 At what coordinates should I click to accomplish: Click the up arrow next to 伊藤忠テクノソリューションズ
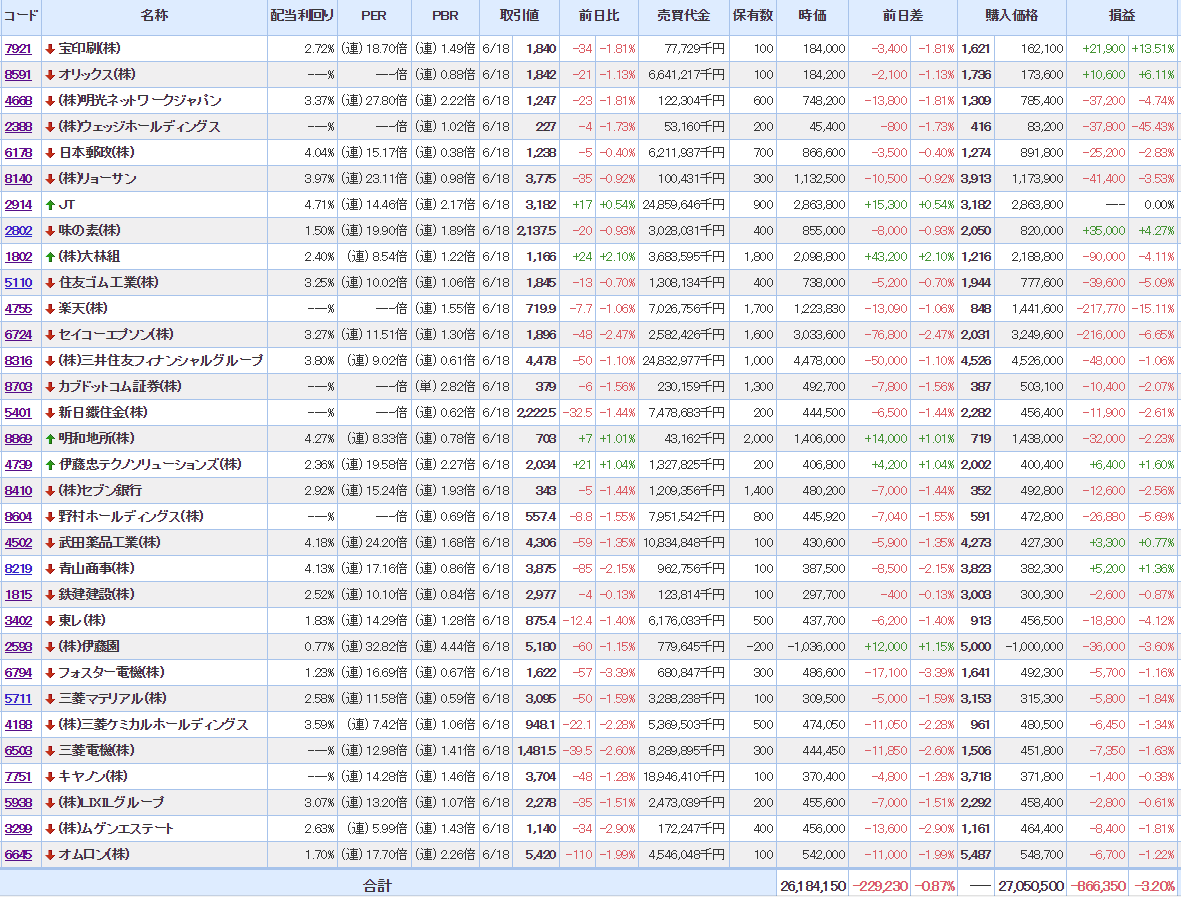pyautogui.click(x=50, y=464)
